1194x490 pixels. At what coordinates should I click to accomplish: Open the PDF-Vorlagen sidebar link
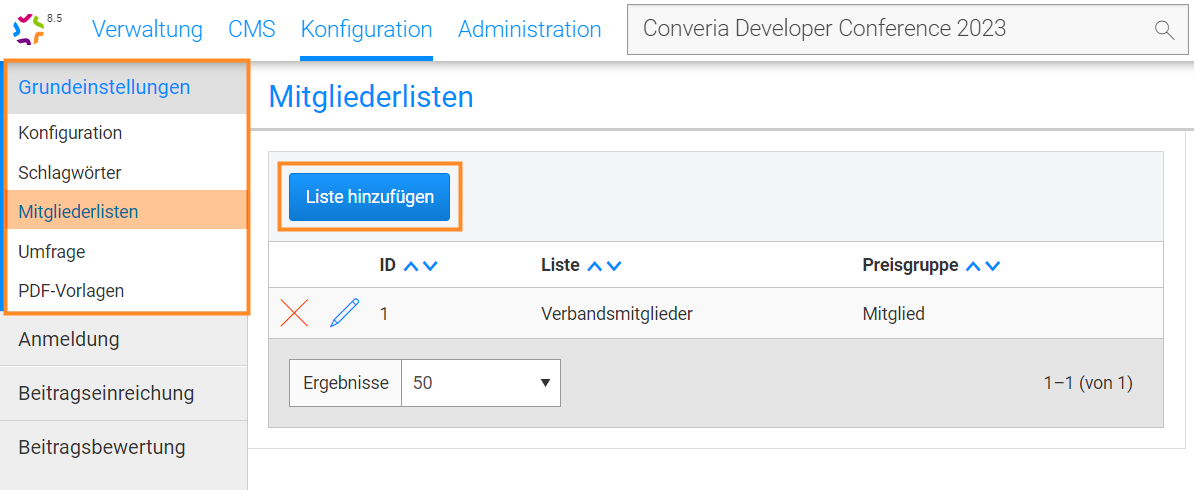click(x=71, y=291)
